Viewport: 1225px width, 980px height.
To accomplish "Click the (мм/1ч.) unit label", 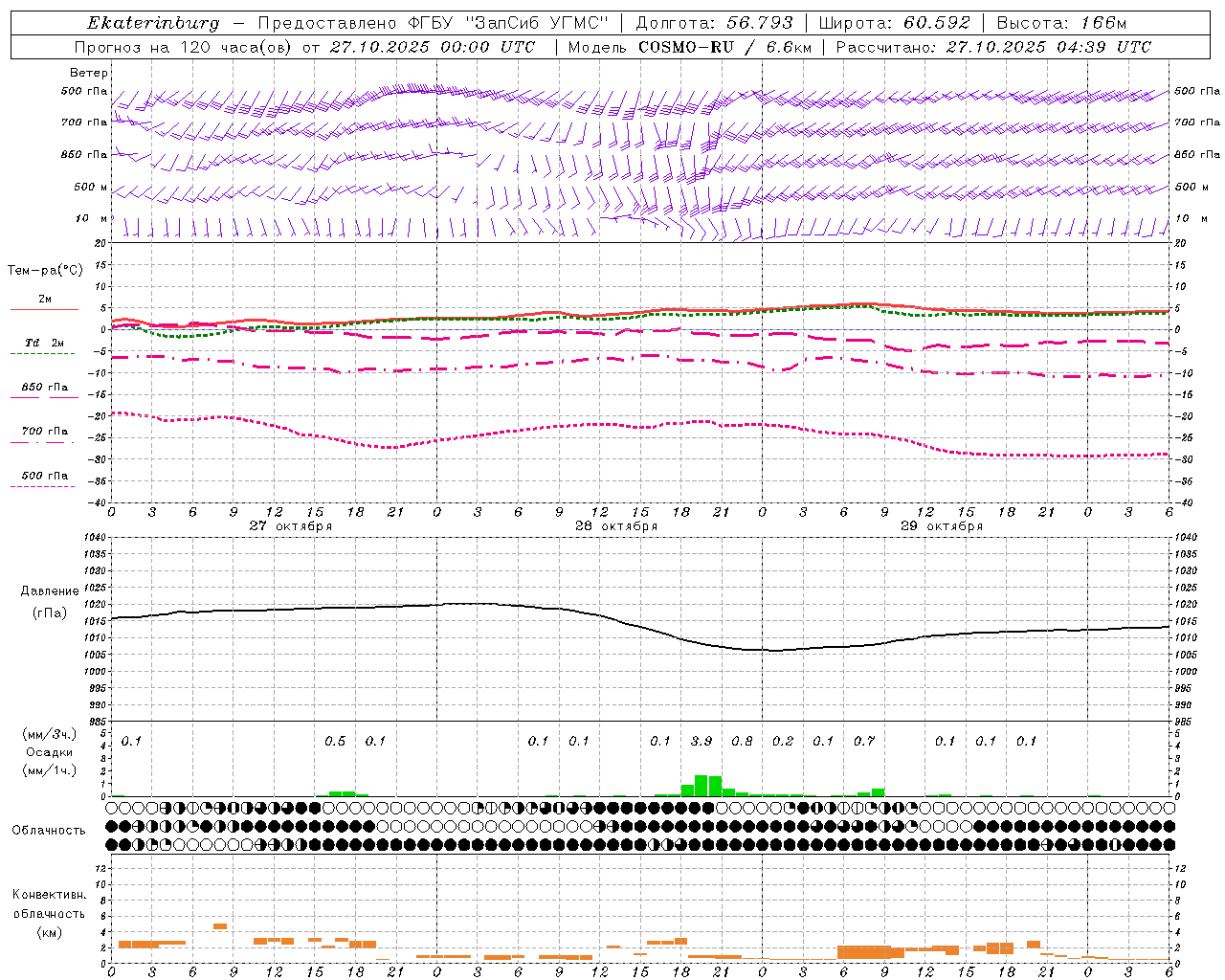I will point(50,770).
